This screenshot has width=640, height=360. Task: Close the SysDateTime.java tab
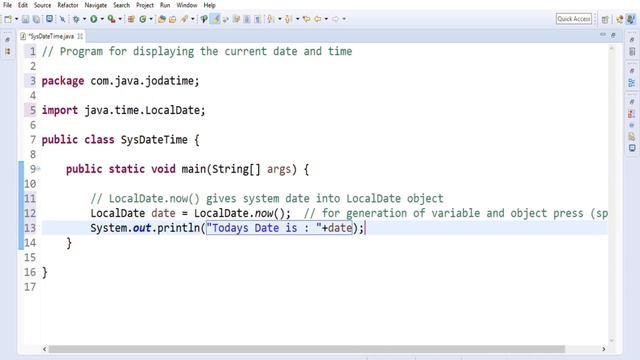coord(80,36)
